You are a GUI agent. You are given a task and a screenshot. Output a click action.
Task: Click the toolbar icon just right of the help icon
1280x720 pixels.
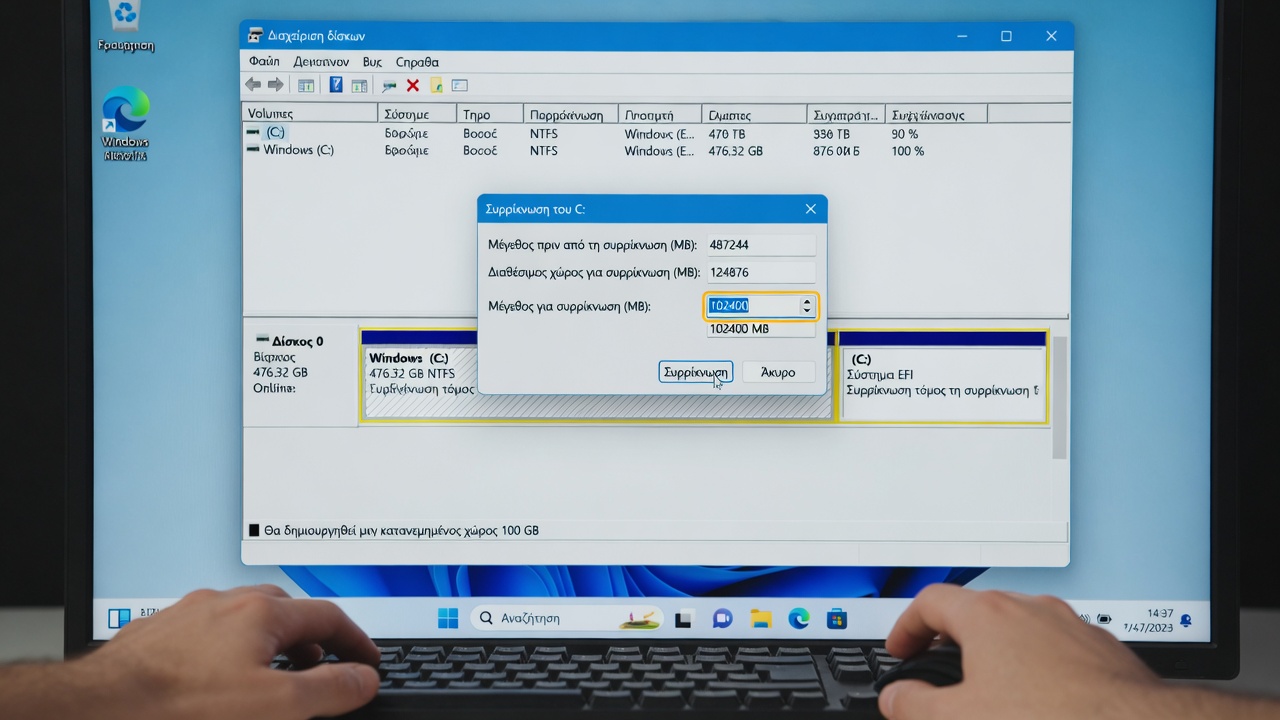pyautogui.click(x=359, y=86)
